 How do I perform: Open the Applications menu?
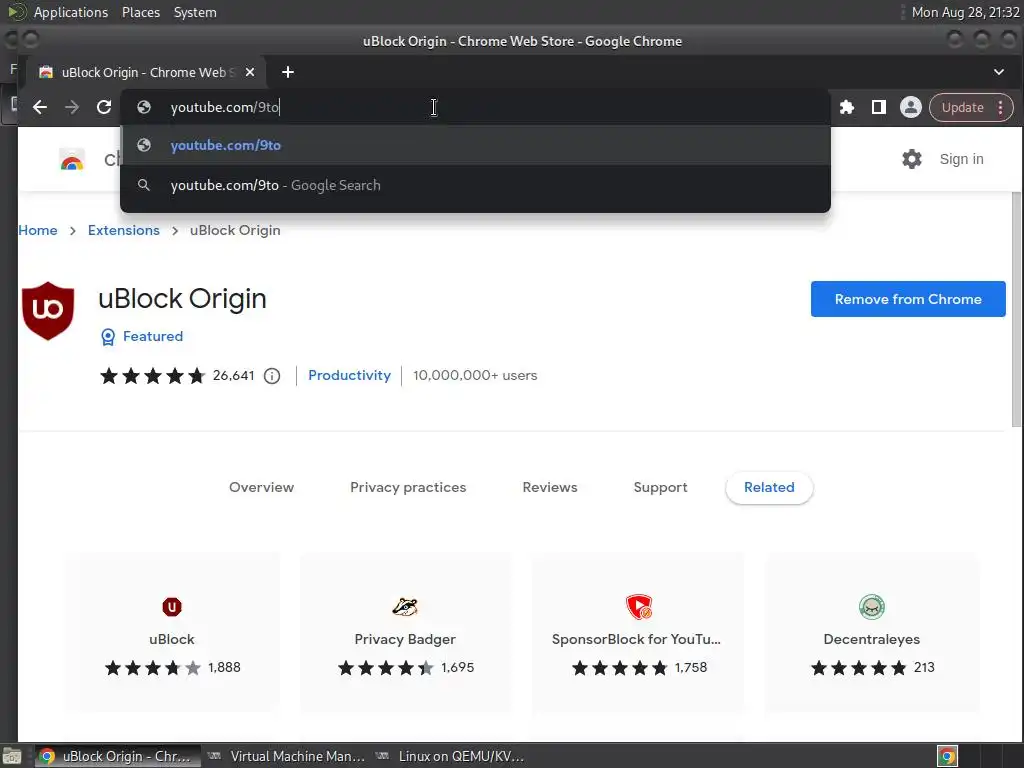(x=71, y=12)
